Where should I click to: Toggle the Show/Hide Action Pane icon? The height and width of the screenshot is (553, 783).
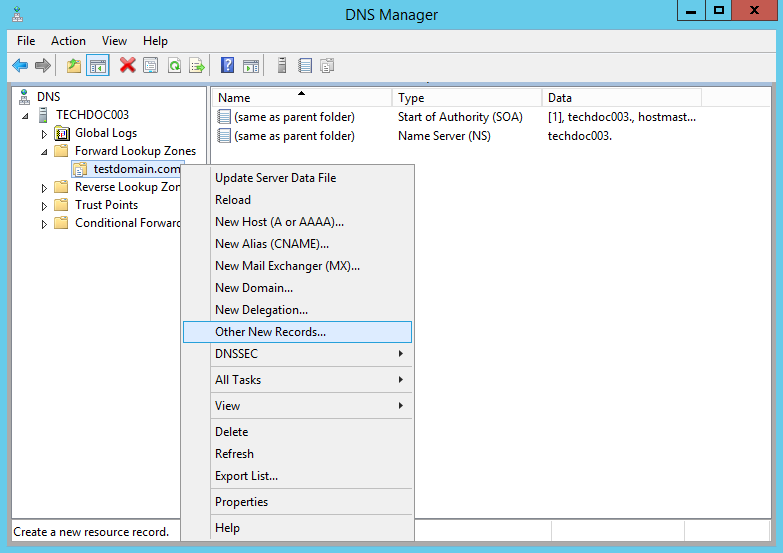click(251, 65)
